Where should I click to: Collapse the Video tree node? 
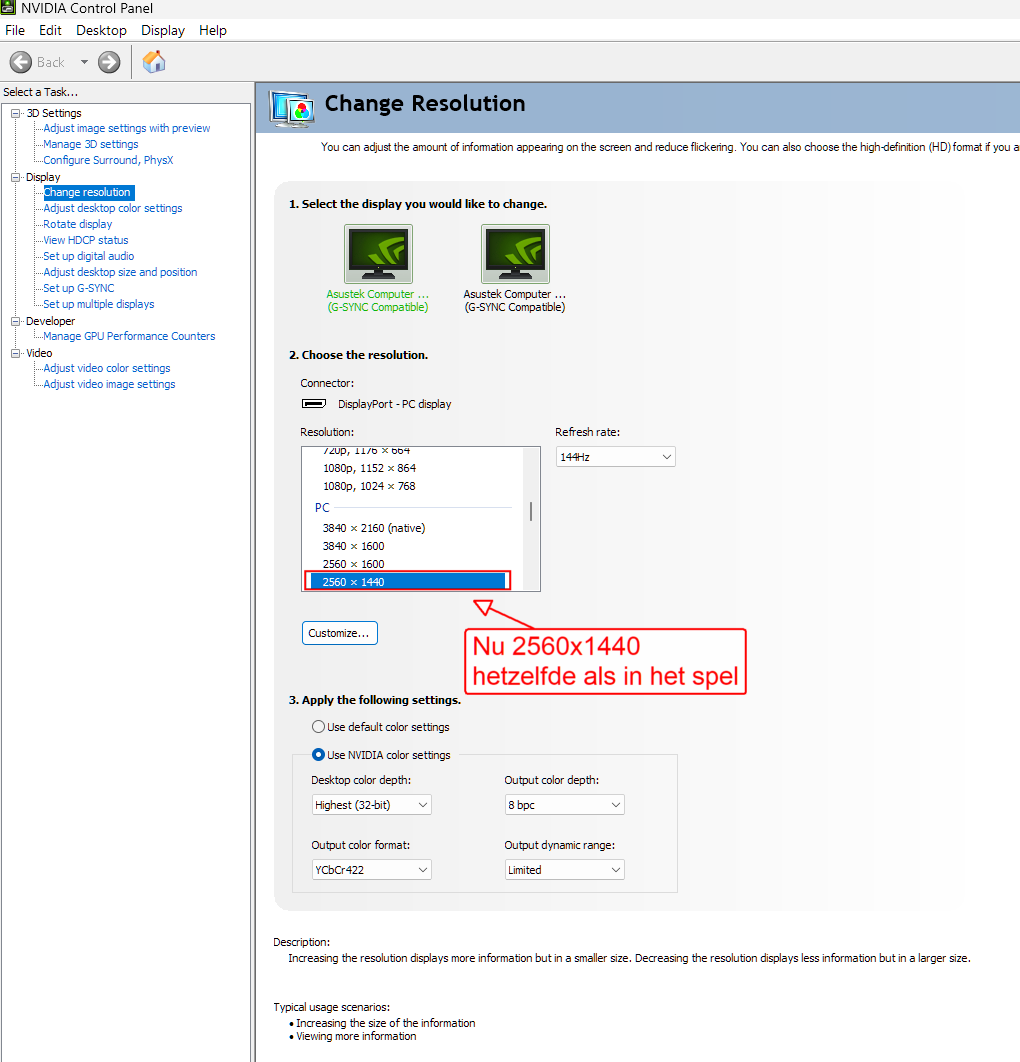[16, 353]
